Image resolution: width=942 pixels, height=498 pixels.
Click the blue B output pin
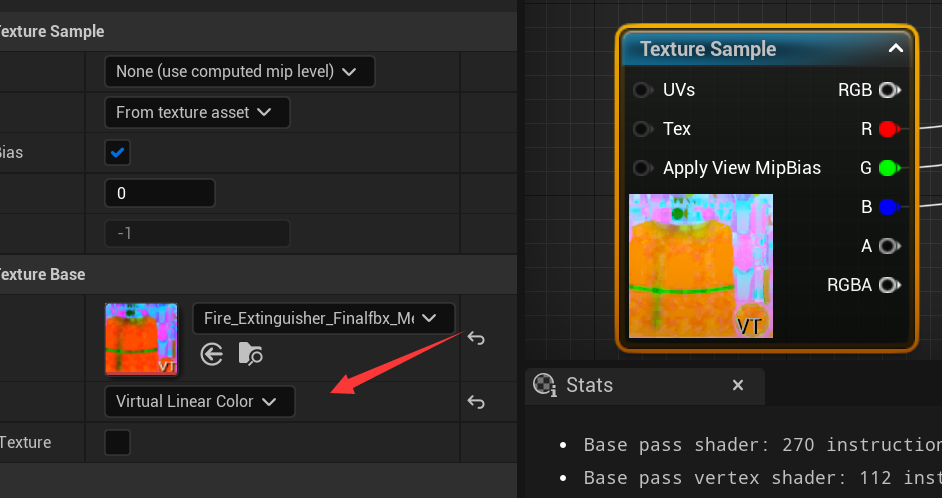click(888, 207)
